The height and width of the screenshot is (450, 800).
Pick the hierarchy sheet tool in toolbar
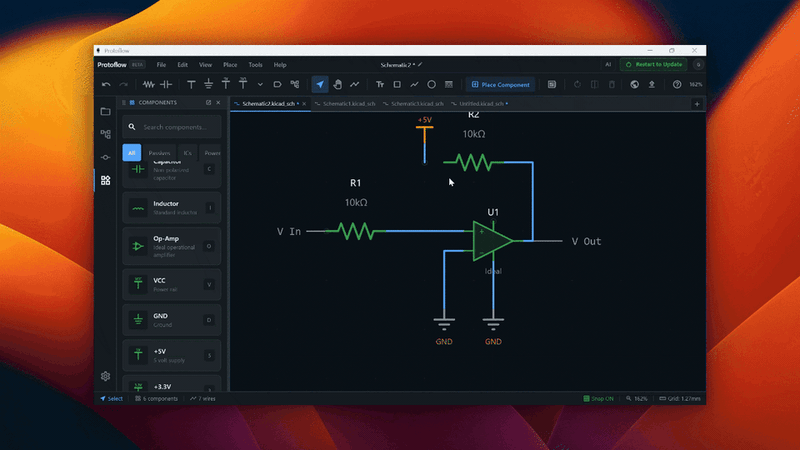click(x=295, y=85)
